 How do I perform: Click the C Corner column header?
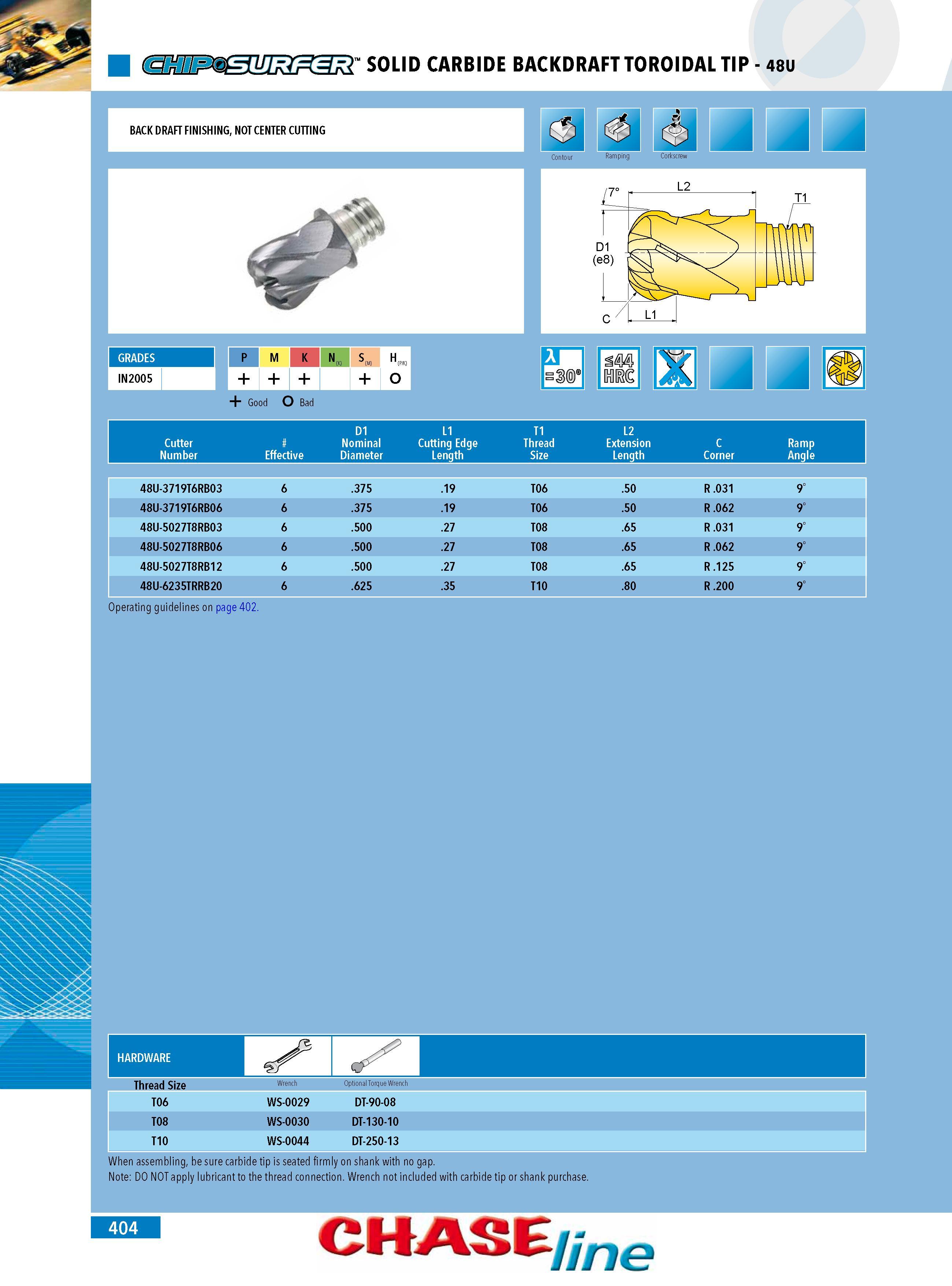click(x=719, y=448)
